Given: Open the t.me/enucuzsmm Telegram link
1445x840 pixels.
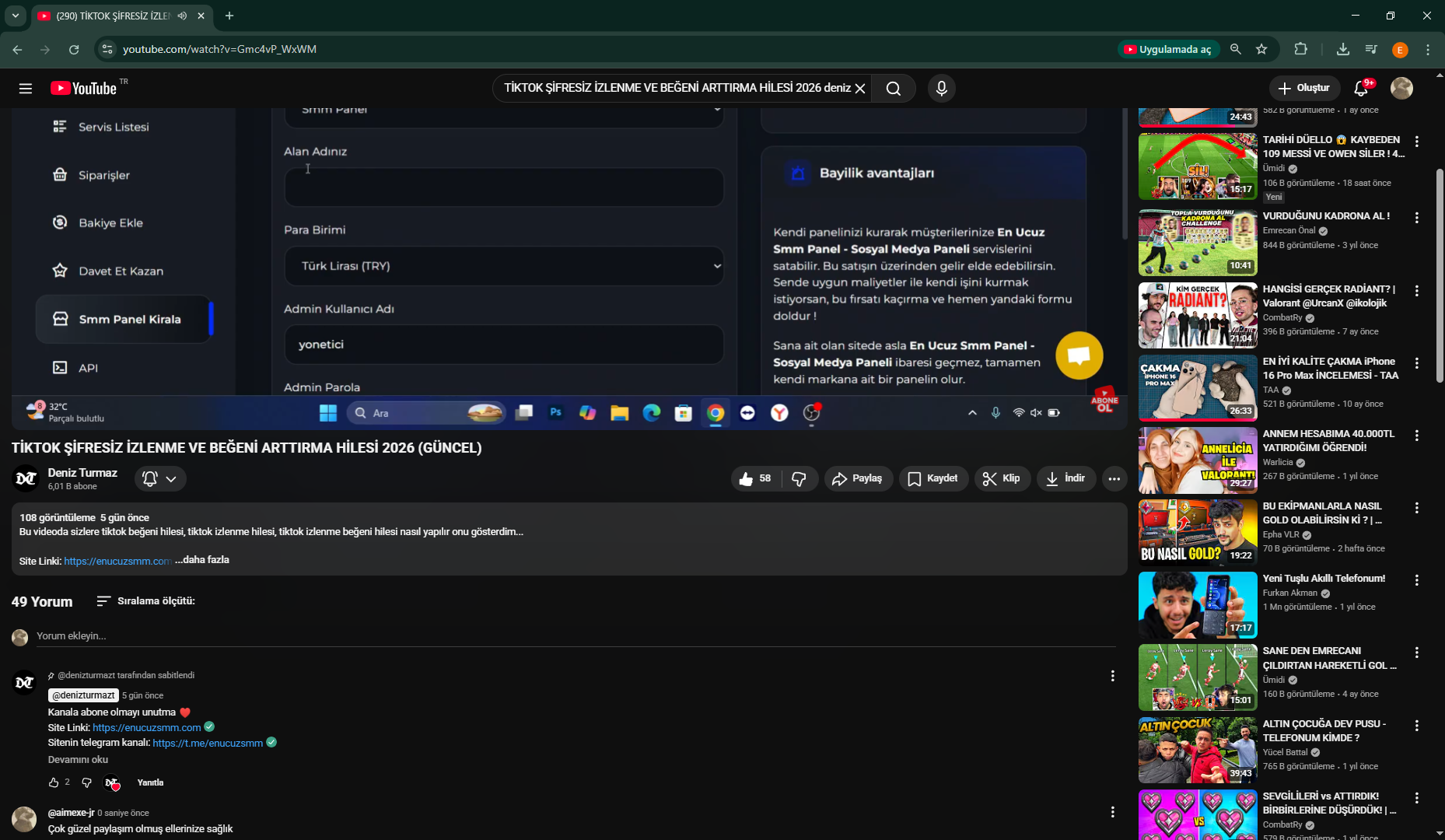Looking at the screenshot, I should [208, 743].
